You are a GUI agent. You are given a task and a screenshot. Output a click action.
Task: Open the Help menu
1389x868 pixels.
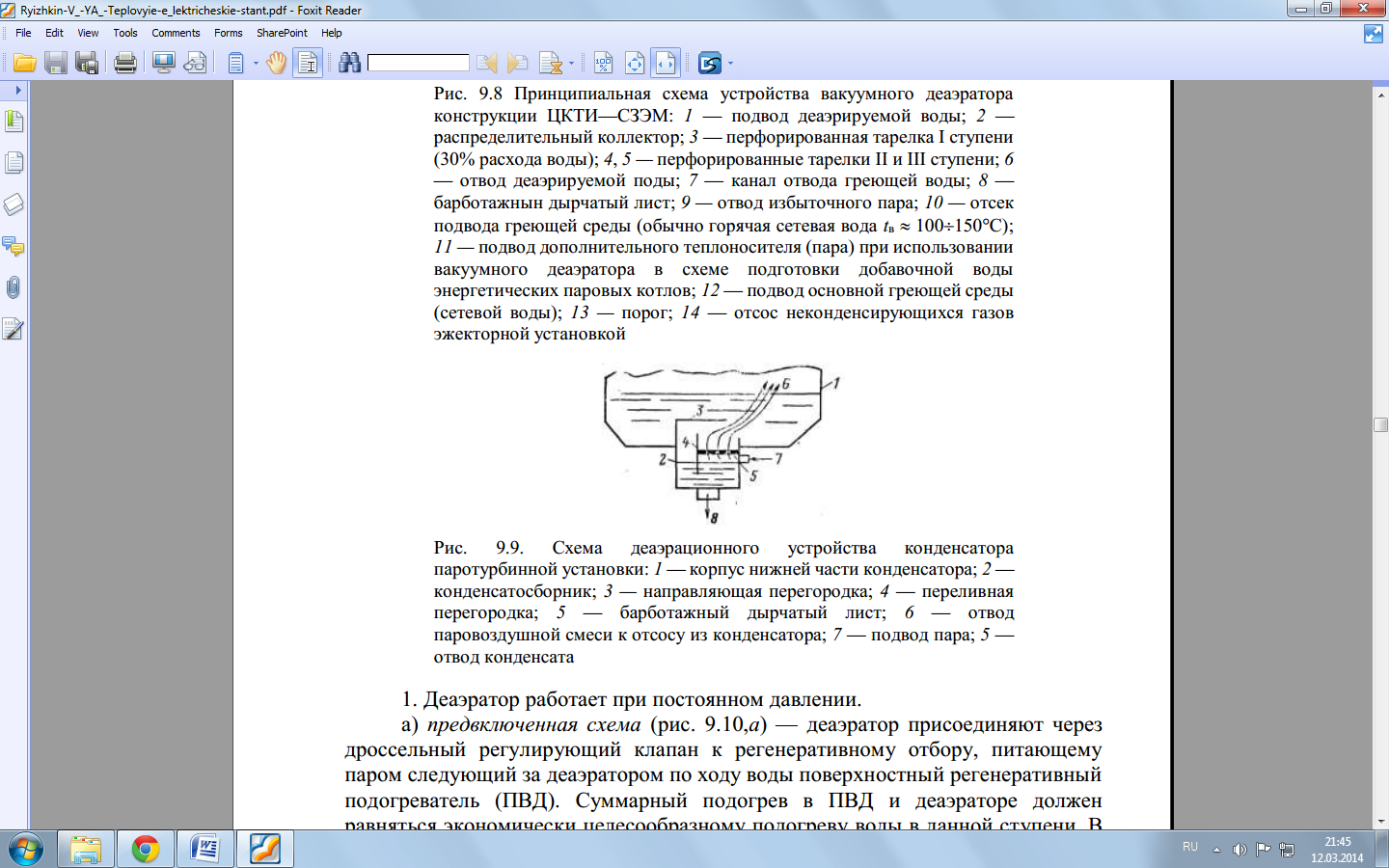click(332, 33)
